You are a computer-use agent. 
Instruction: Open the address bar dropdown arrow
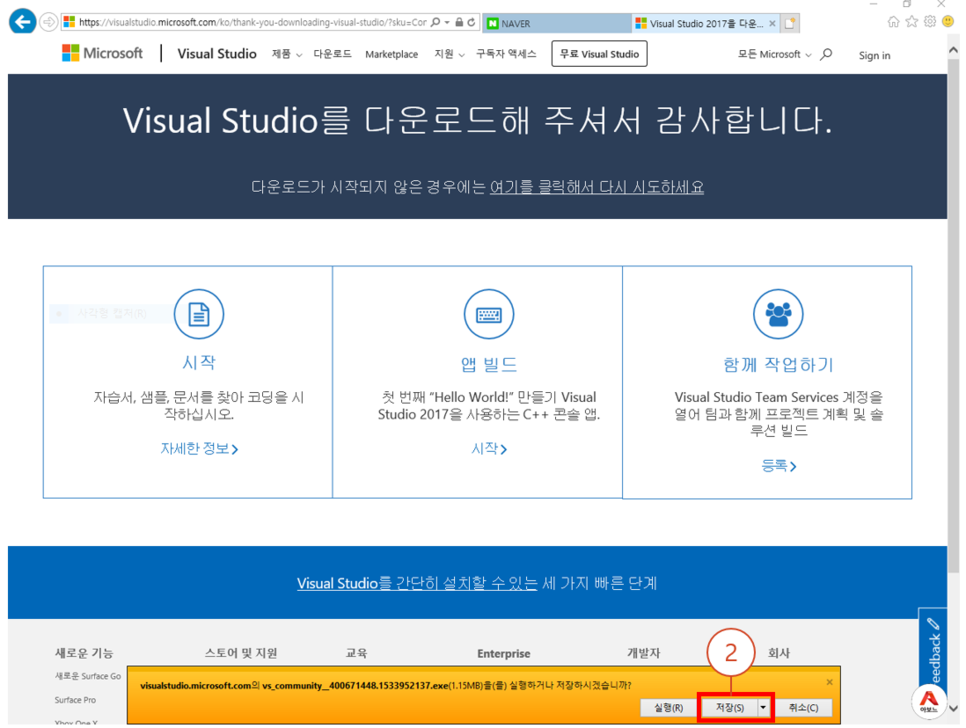(447, 22)
